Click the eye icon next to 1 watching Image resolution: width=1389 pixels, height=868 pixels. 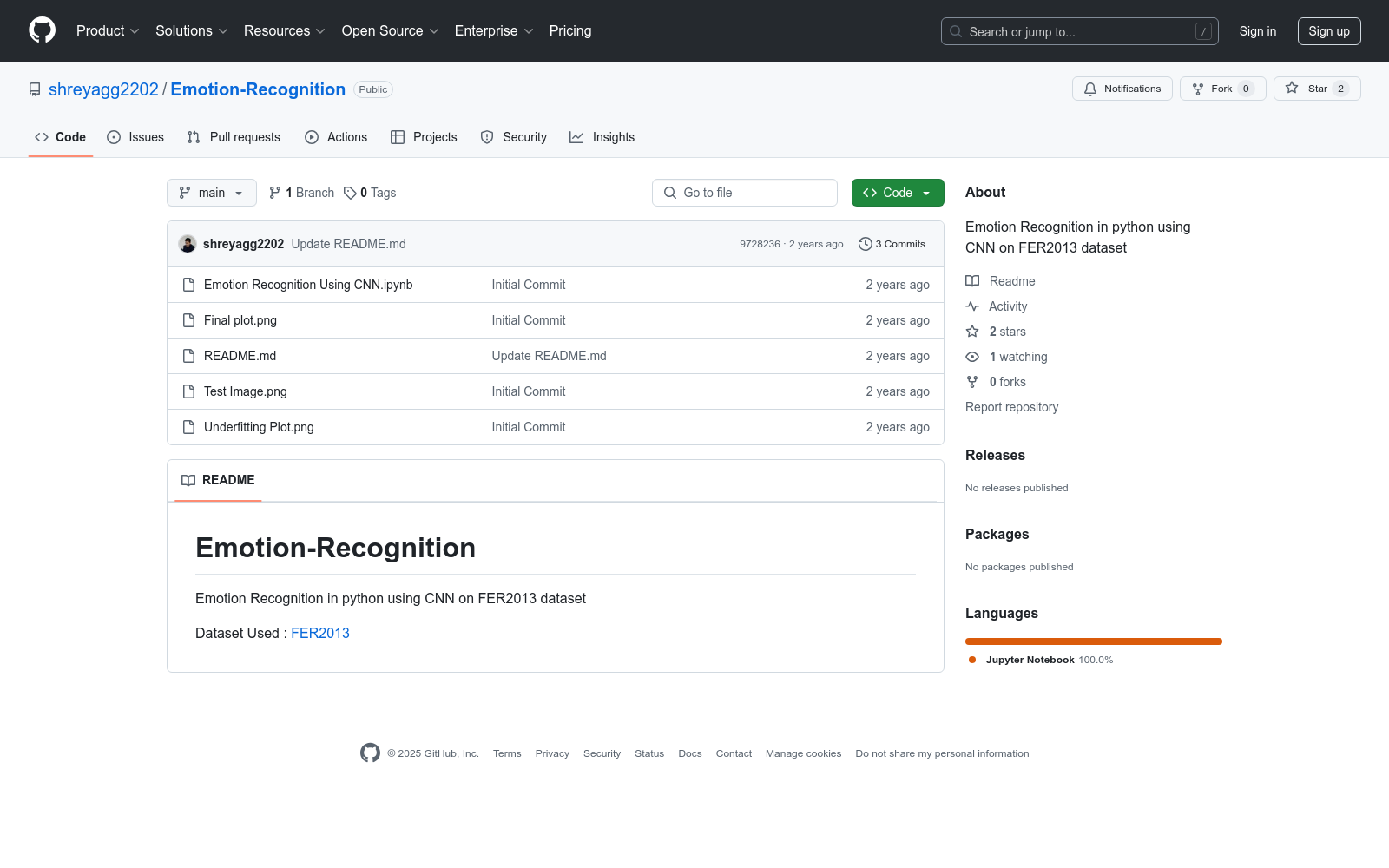point(972,357)
